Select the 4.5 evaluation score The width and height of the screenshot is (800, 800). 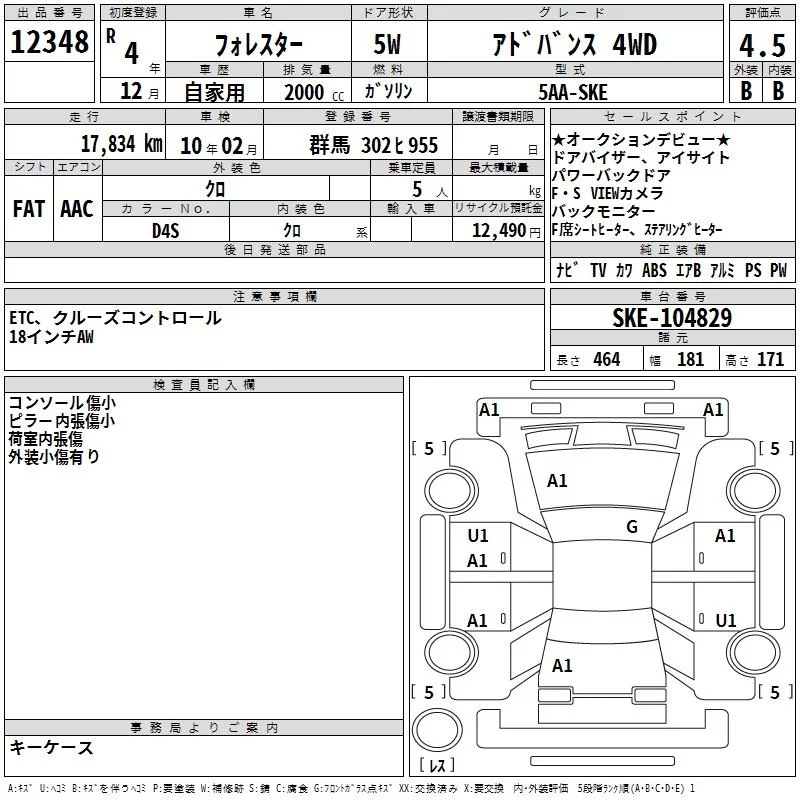click(x=761, y=45)
